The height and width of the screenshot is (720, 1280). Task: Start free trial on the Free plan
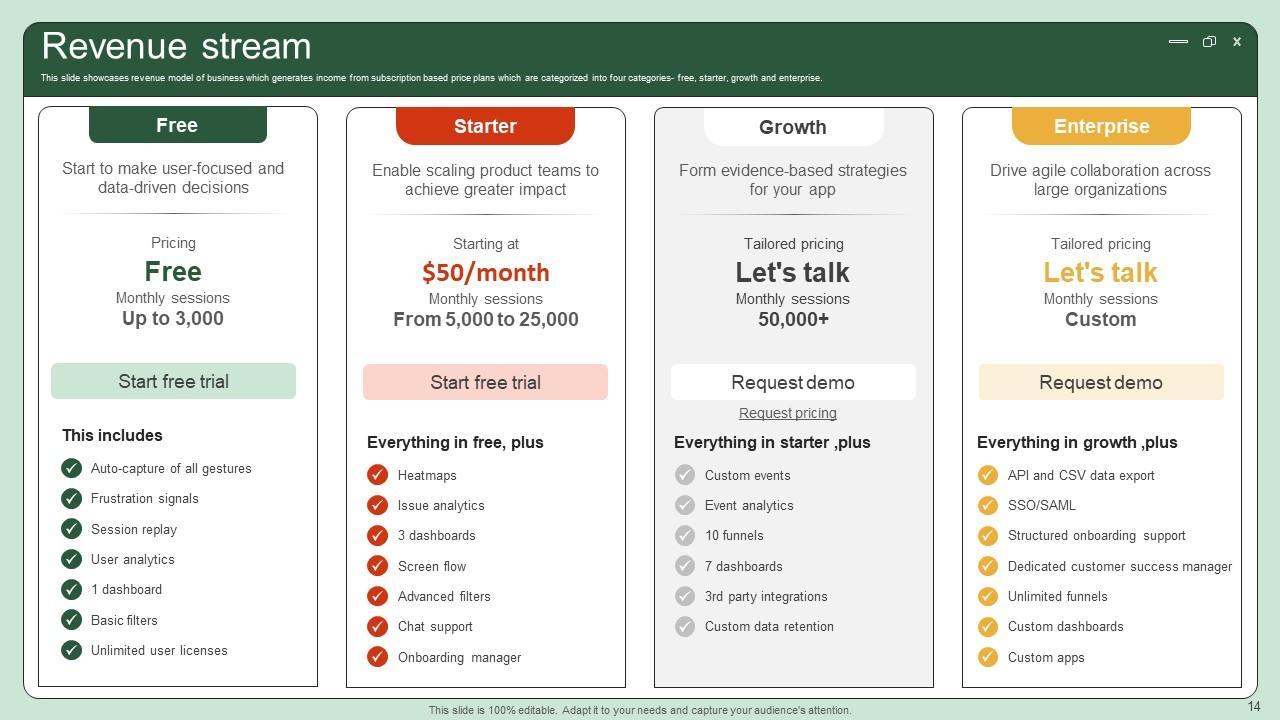coord(173,381)
